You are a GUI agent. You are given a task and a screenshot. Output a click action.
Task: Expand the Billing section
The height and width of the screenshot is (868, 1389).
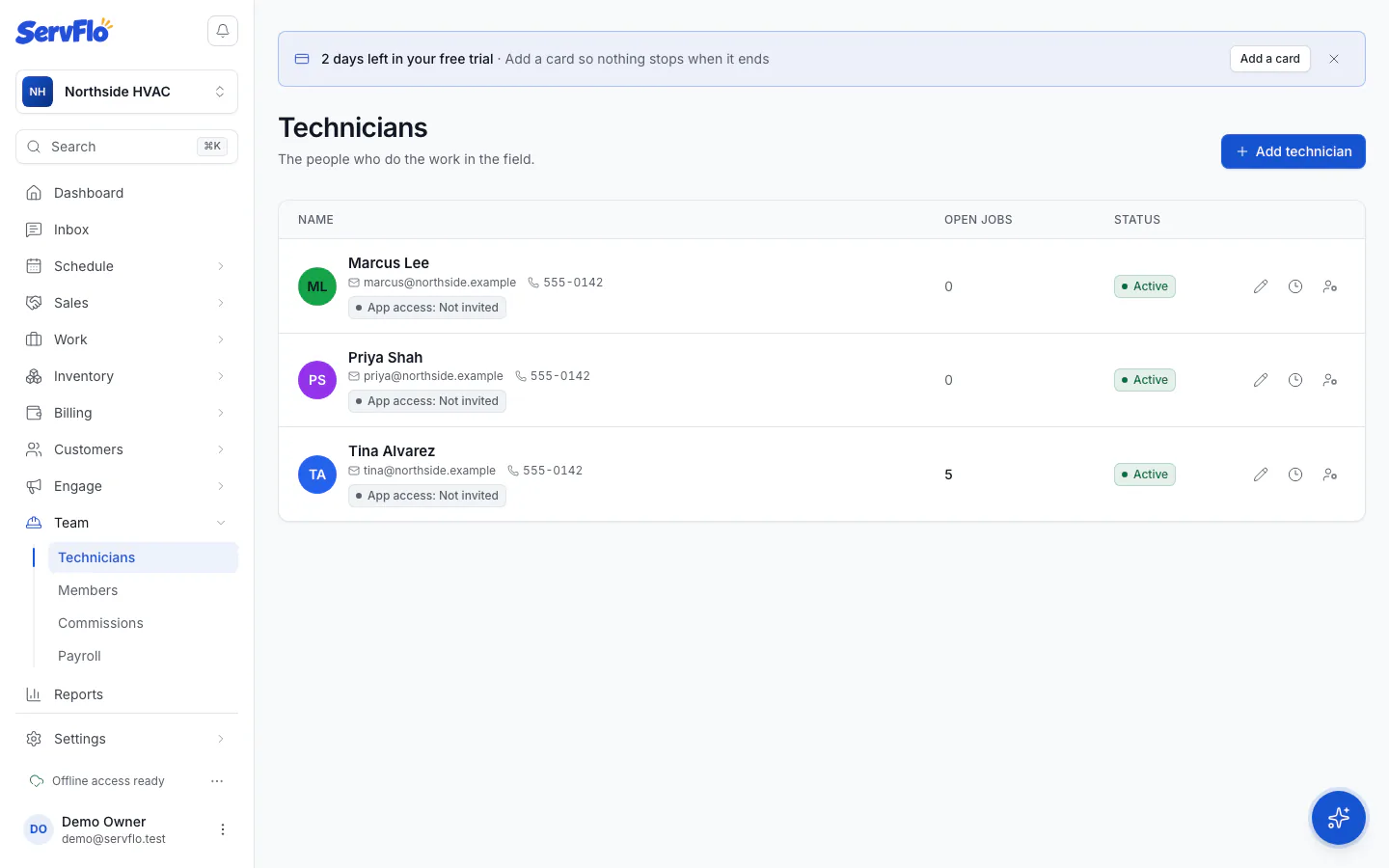127,413
